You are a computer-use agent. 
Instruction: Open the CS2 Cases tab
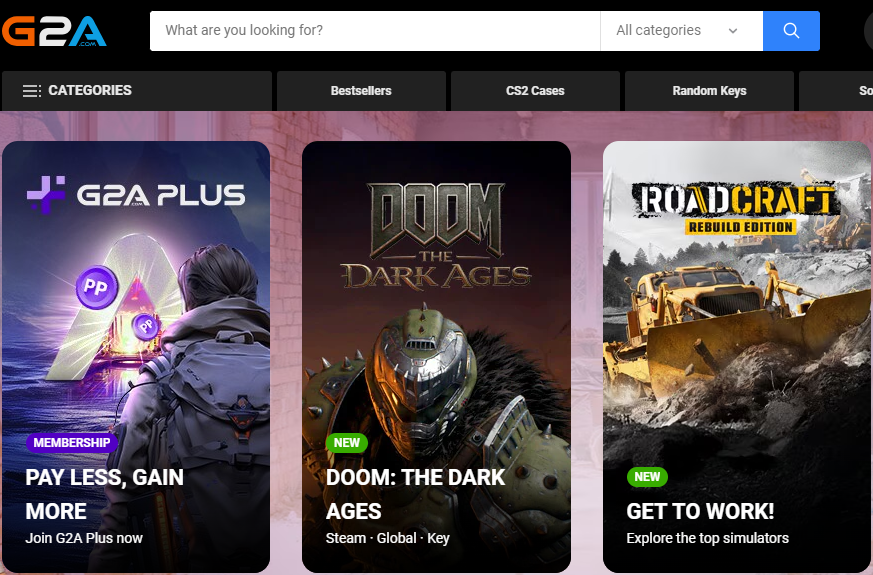[535, 91]
